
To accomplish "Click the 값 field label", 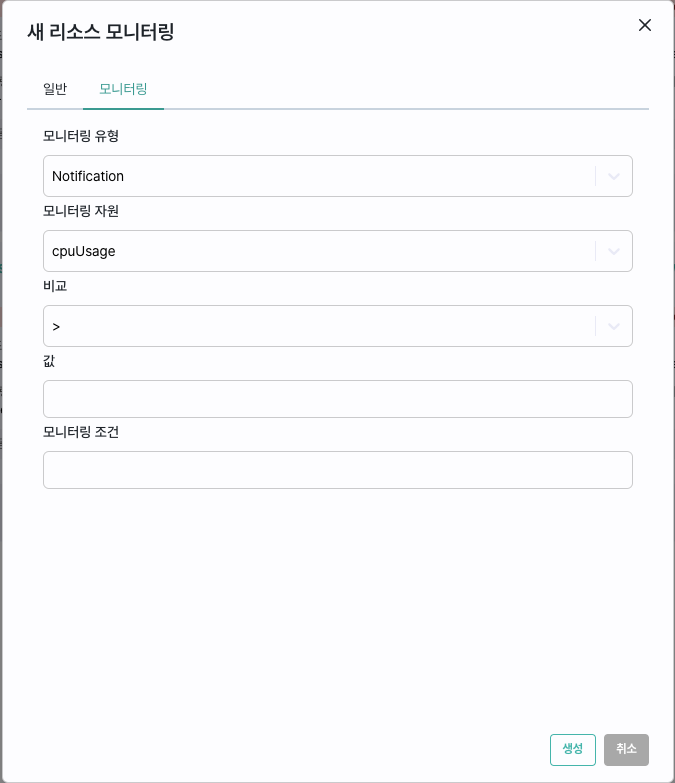I will tap(49, 361).
